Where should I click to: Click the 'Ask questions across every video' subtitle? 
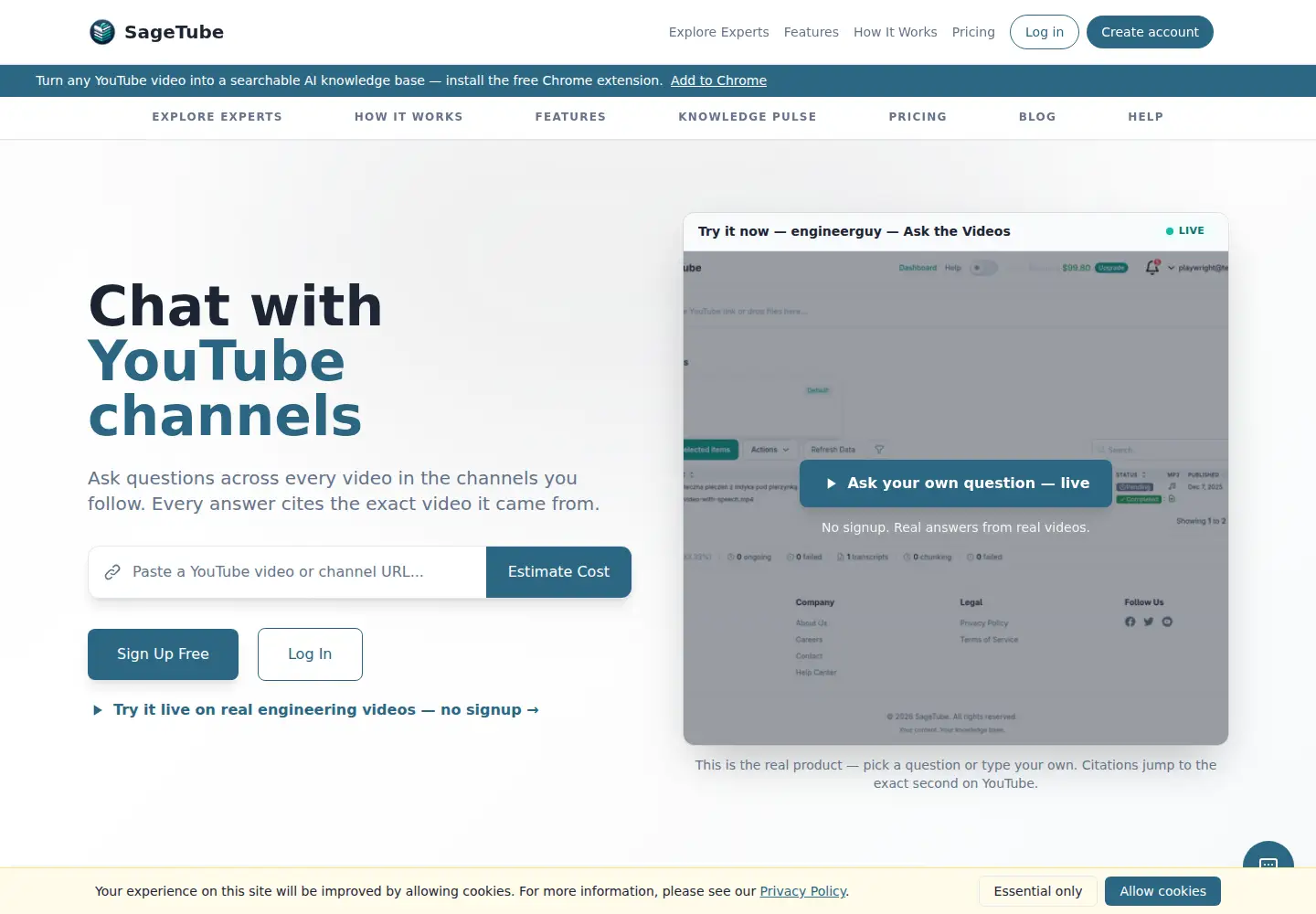(344, 491)
